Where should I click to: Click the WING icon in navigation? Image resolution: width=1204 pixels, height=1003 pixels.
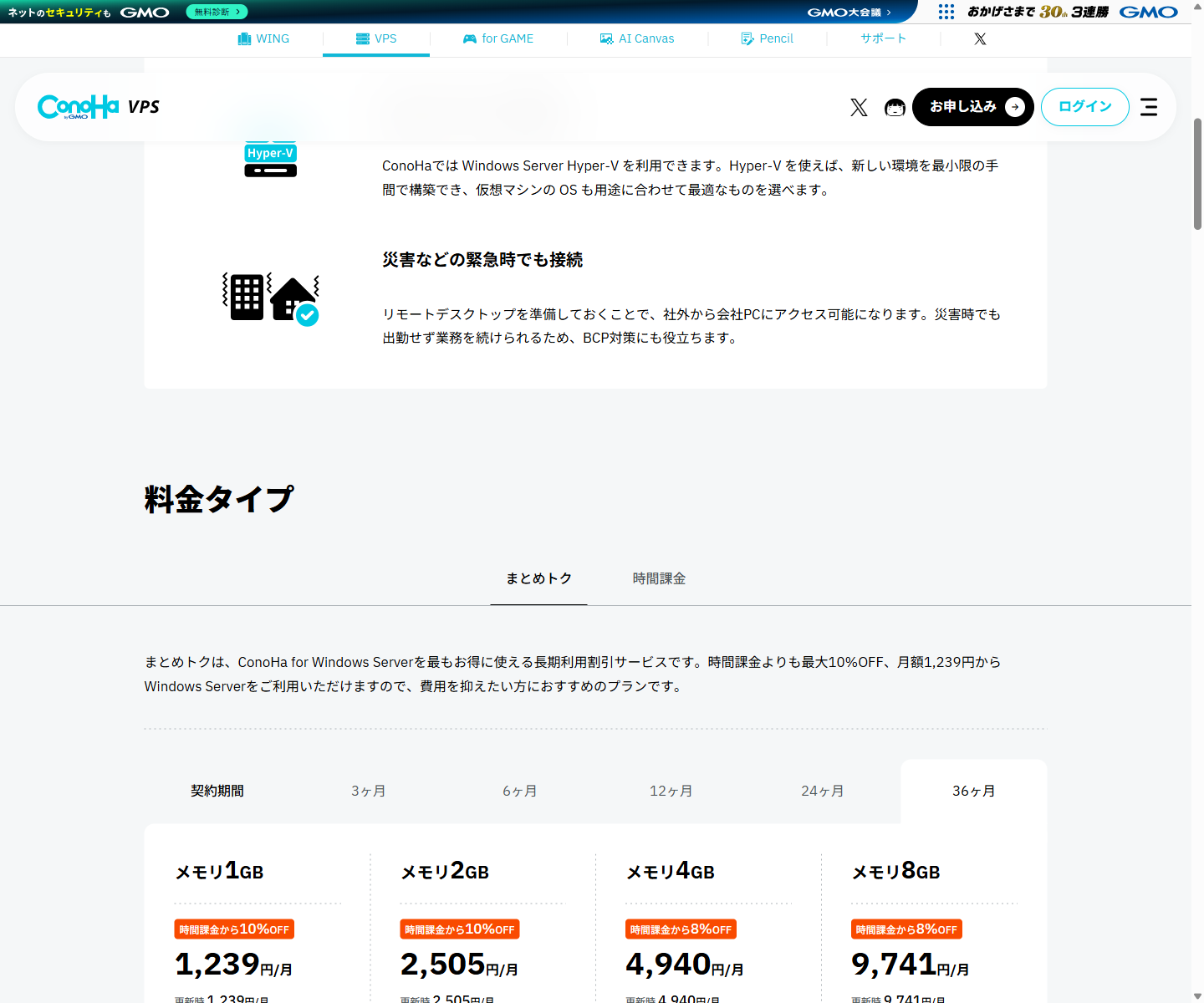(x=244, y=38)
